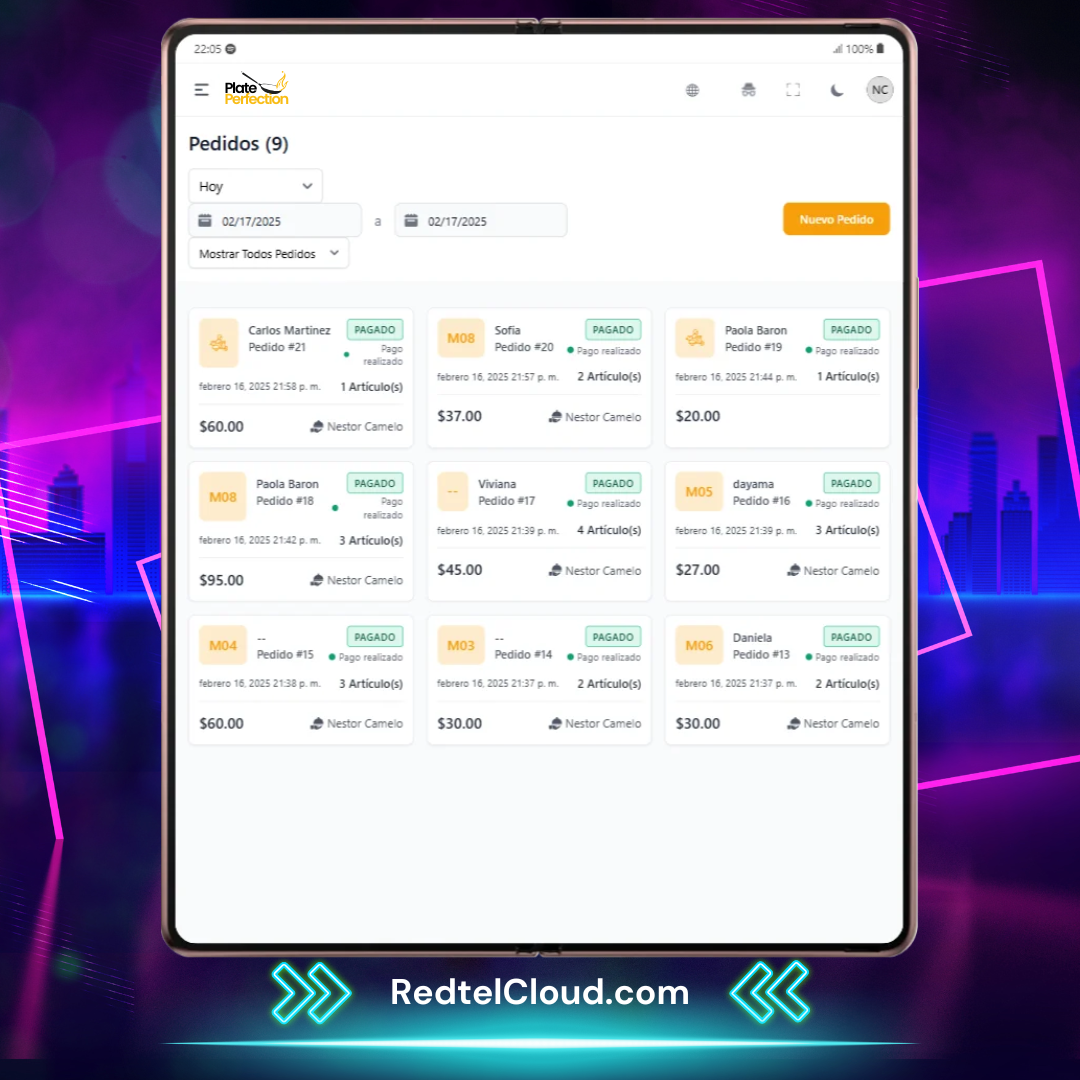
Task: Click the M03 table badge on Pedido #14
Action: tap(461, 646)
